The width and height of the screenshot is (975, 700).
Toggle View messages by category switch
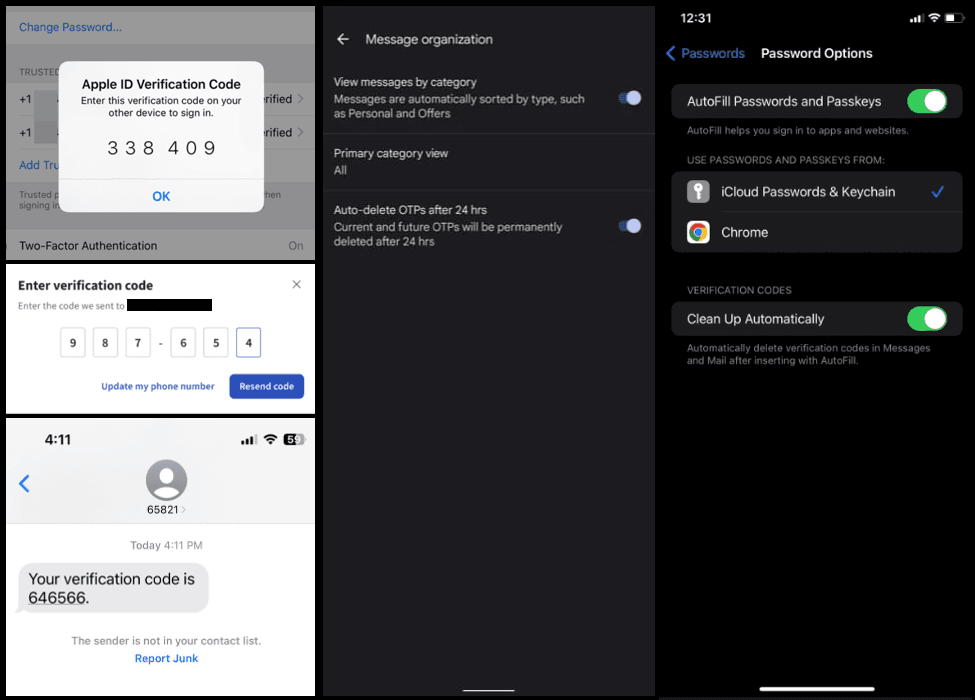coord(630,98)
